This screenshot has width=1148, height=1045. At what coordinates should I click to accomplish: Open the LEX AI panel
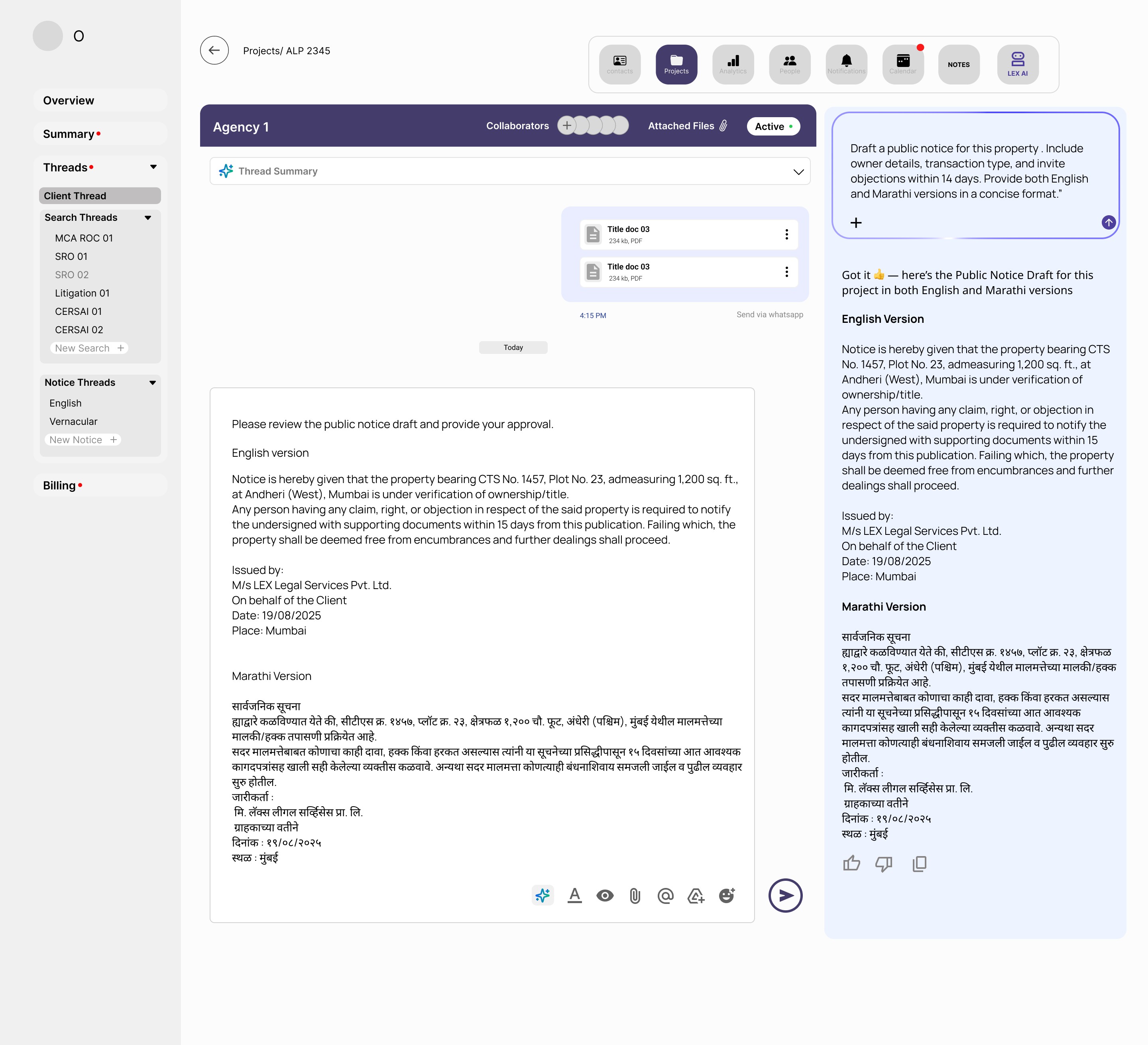(x=1018, y=64)
